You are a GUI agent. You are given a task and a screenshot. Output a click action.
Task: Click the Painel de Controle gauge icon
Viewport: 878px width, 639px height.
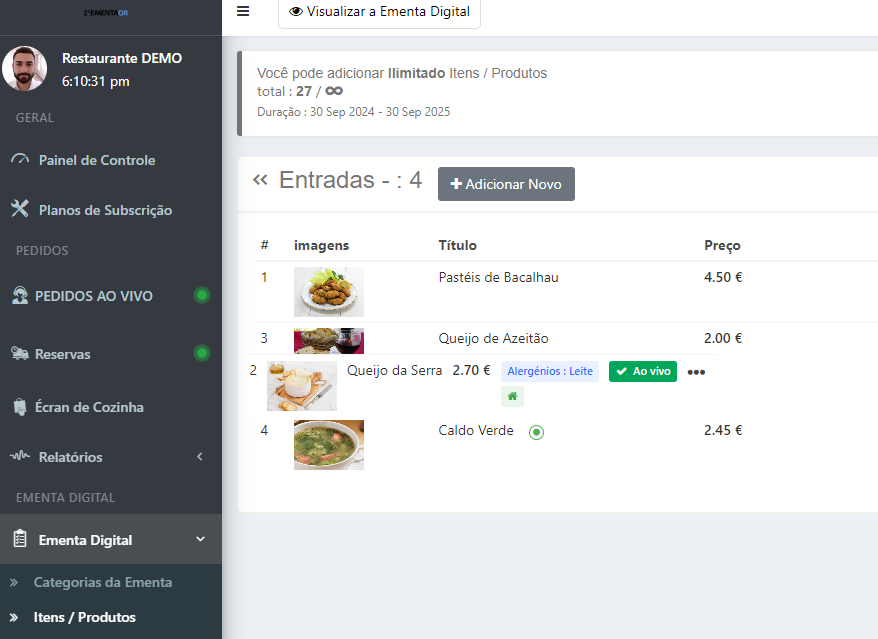pyautogui.click(x=20, y=160)
